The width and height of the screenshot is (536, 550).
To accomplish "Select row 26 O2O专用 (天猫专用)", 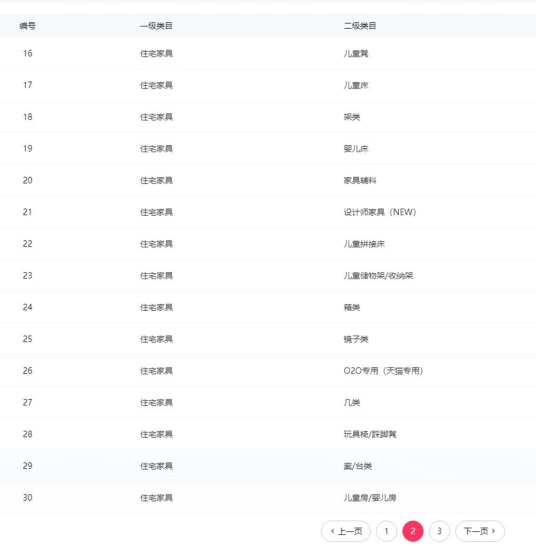I will (268, 371).
